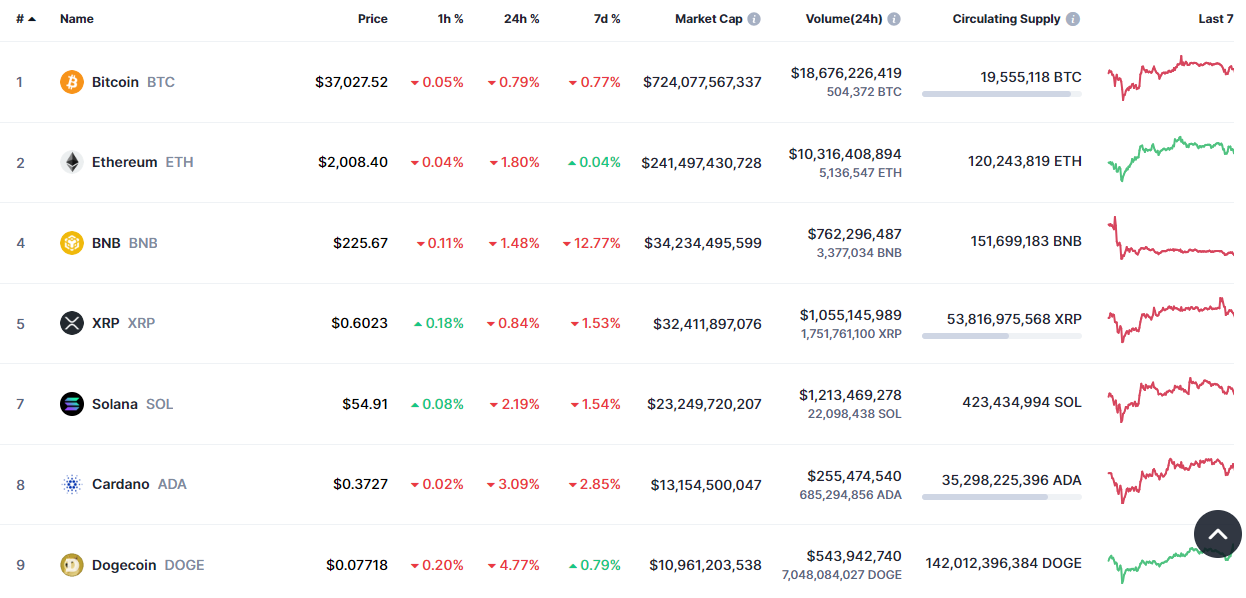Click the XRP black logo icon

pos(72,323)
